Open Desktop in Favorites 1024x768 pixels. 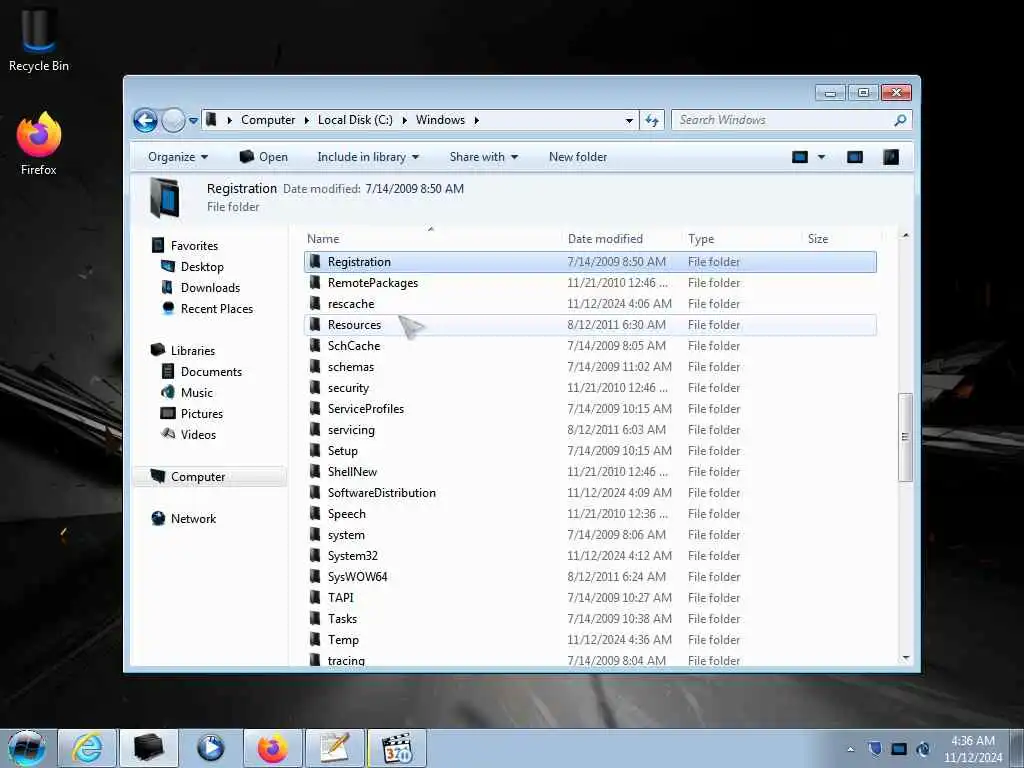202,266
